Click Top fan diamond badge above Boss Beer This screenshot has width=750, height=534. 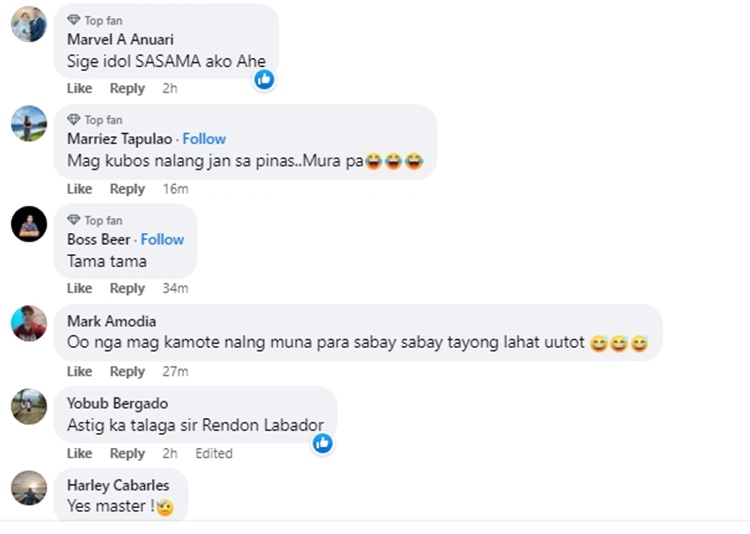[74, 220]
